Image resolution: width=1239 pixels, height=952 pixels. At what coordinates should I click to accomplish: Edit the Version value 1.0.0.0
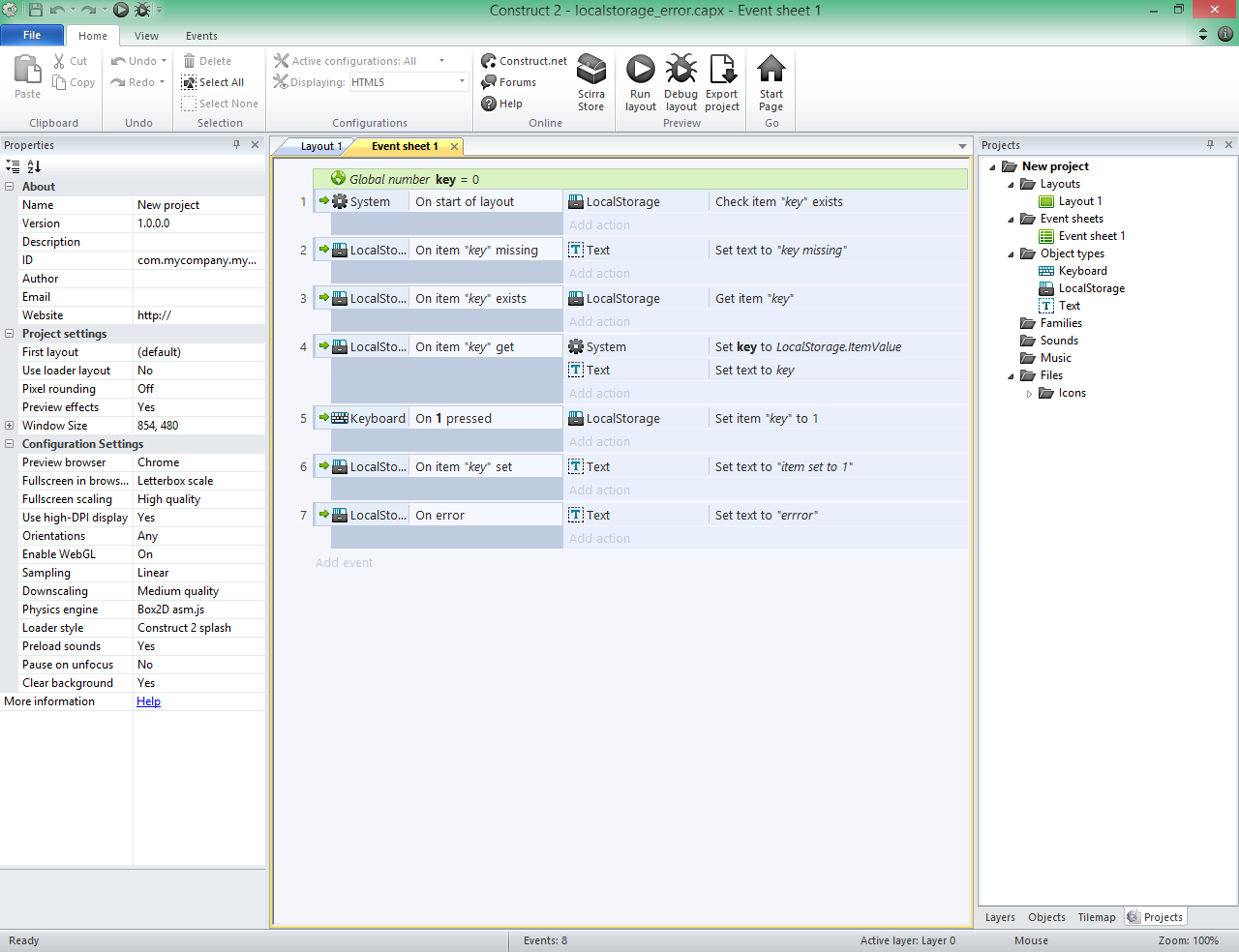[x=198, y=223]
